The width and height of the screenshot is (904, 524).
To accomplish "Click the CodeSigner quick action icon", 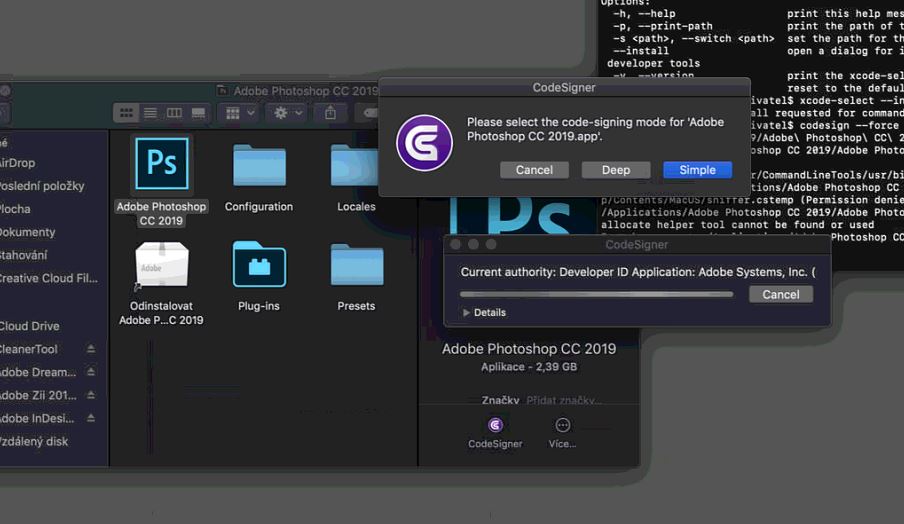I will (x=495, y=425).
